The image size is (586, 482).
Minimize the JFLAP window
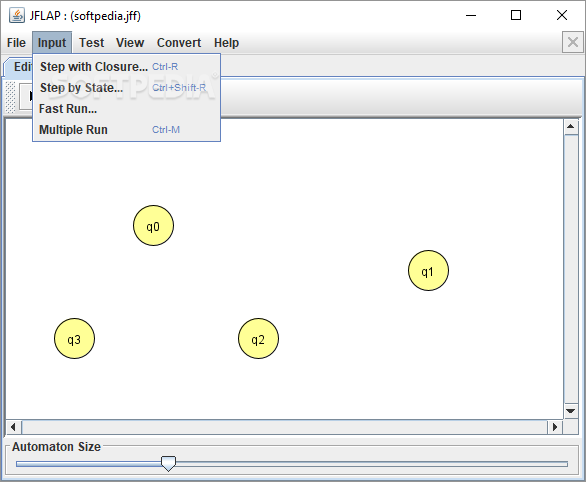click(x=471, y=15)
